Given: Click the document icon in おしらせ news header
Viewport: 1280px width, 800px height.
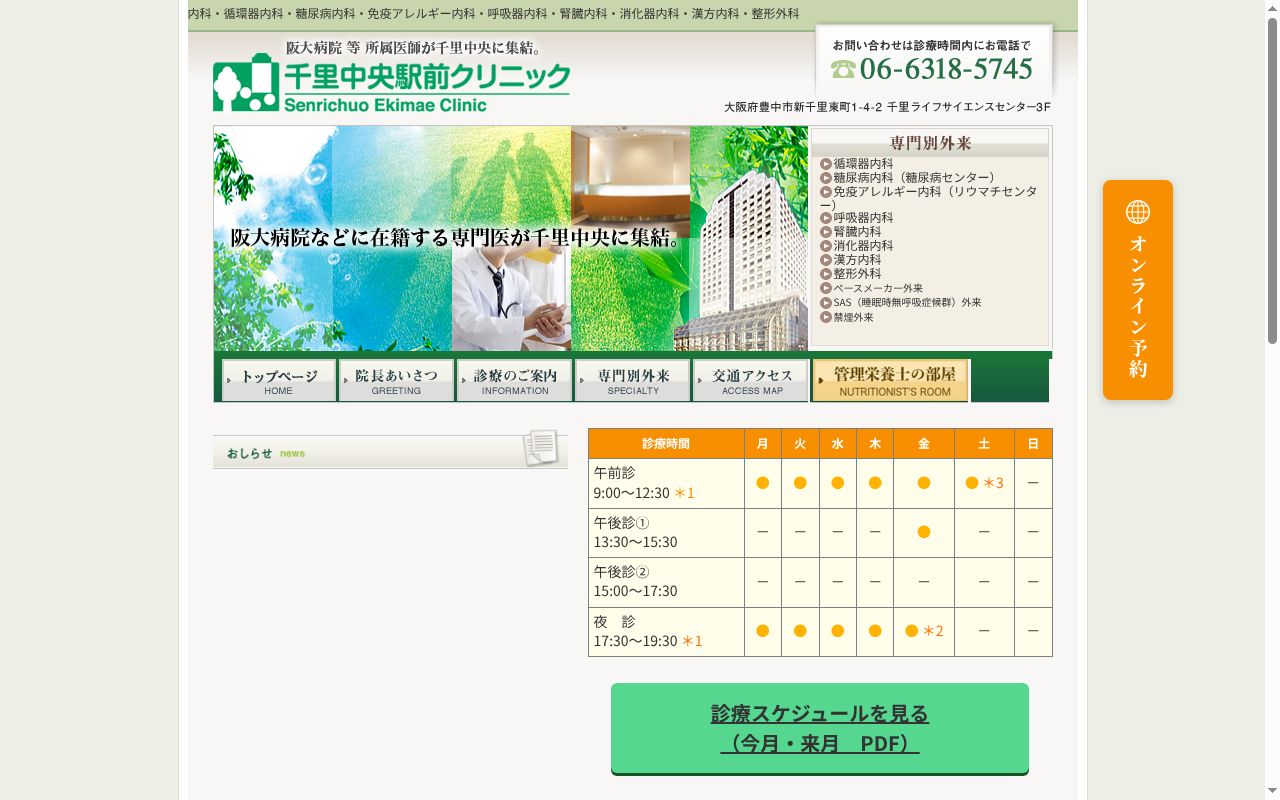Looking at the screenshot, I should click(540, 448).
